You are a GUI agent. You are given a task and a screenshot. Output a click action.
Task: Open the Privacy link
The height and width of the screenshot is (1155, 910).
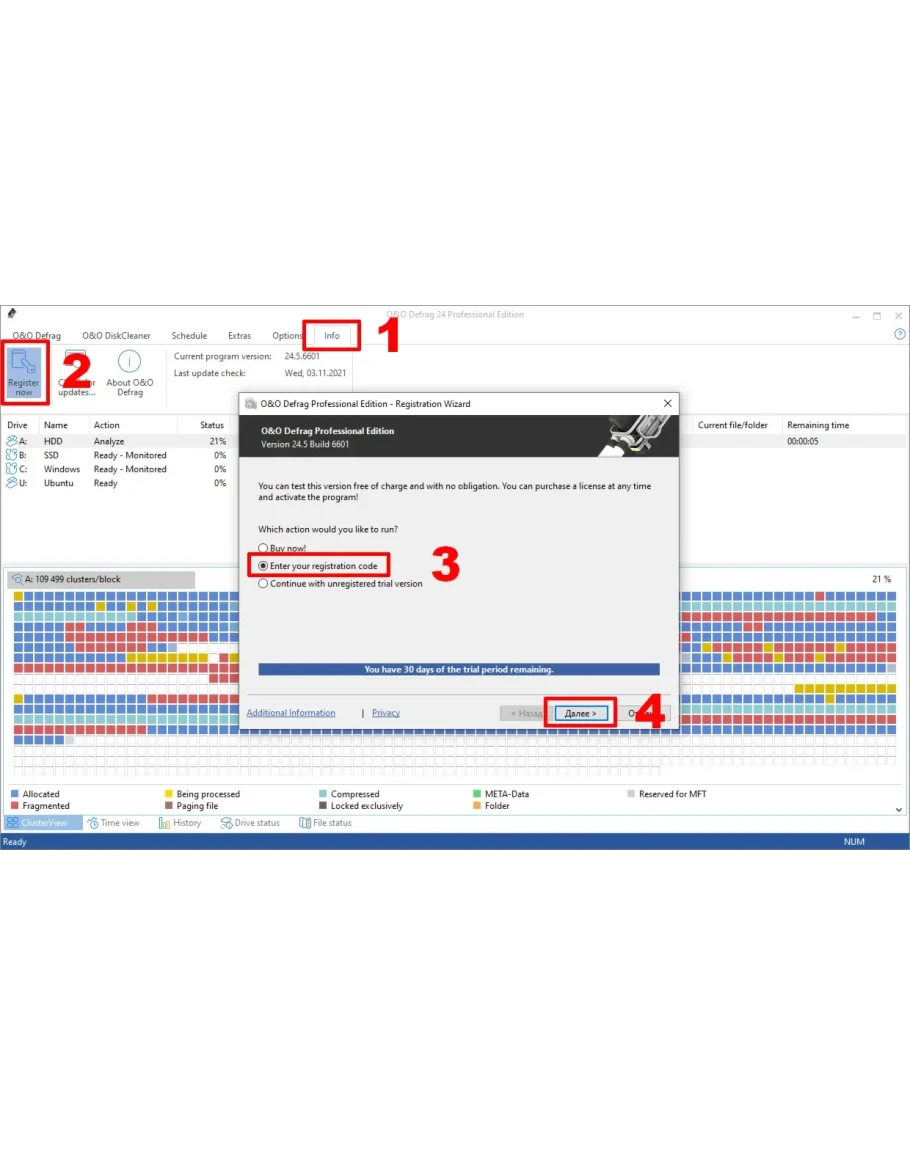tap(385, 713)
